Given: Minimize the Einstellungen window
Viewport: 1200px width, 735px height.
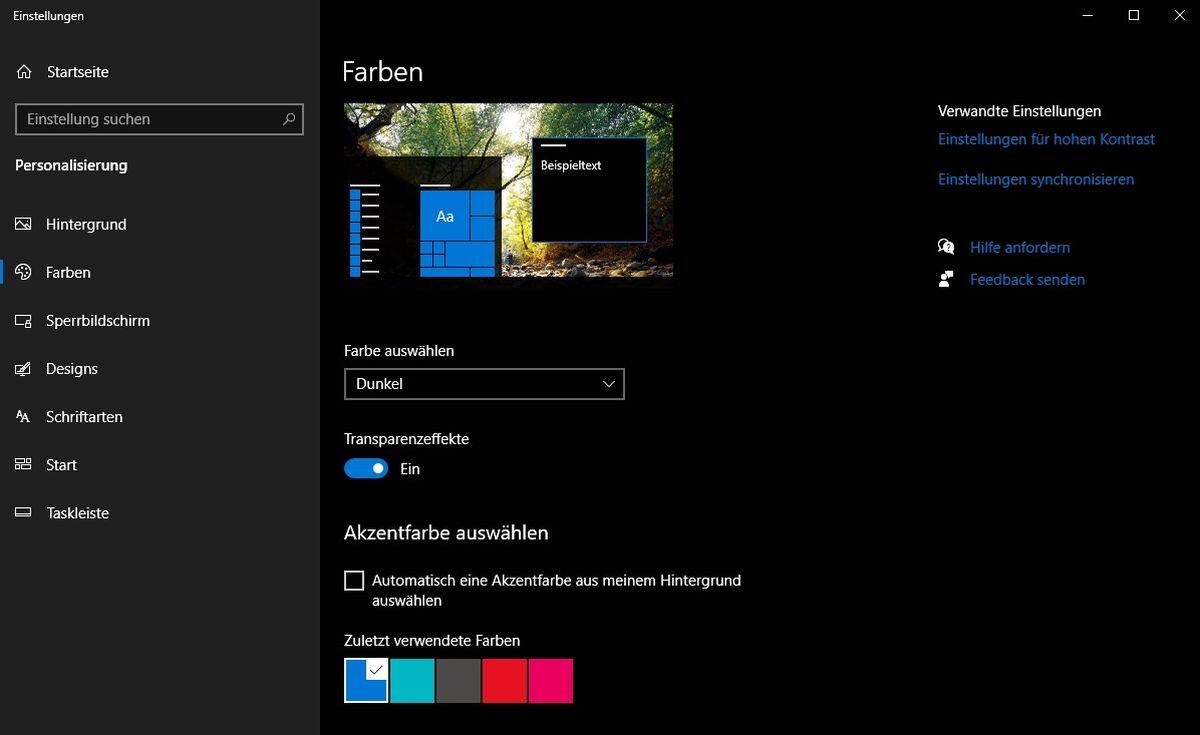Looking at the screenshot, I should click(1088, 15).
